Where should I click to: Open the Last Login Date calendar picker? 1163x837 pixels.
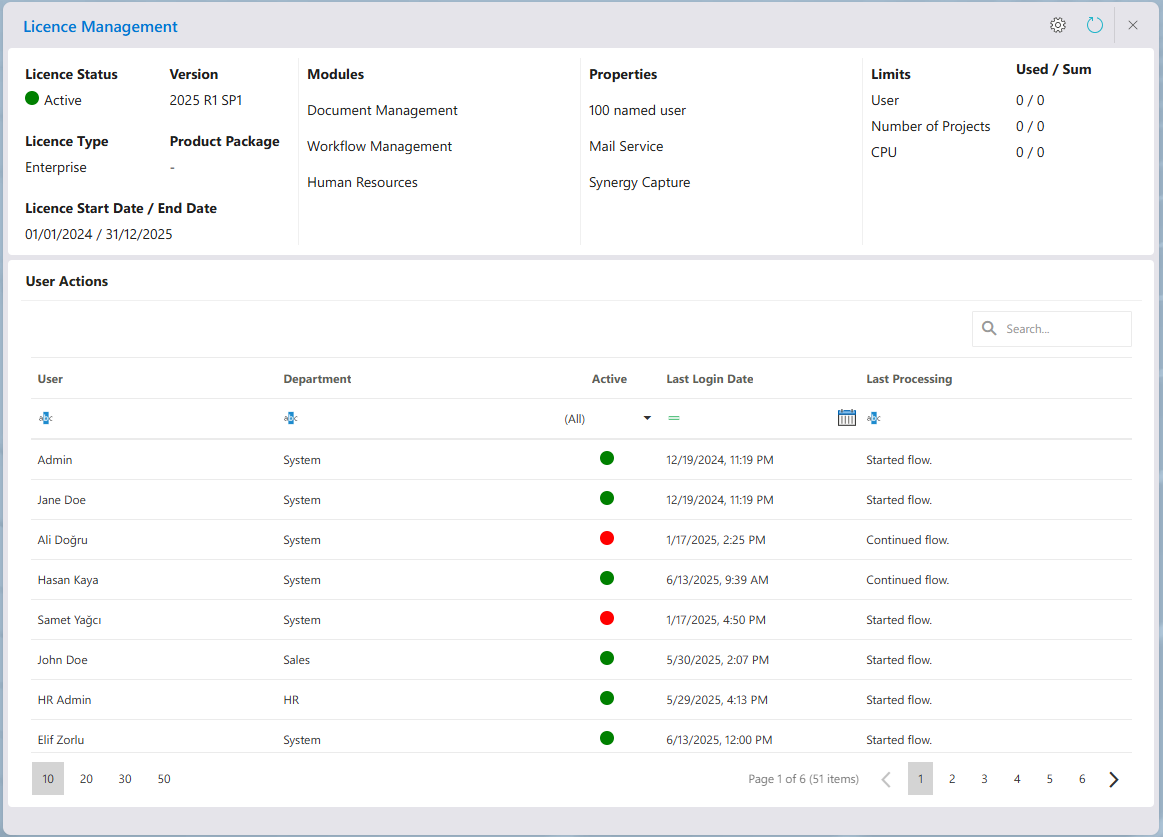tap(846, 418)
